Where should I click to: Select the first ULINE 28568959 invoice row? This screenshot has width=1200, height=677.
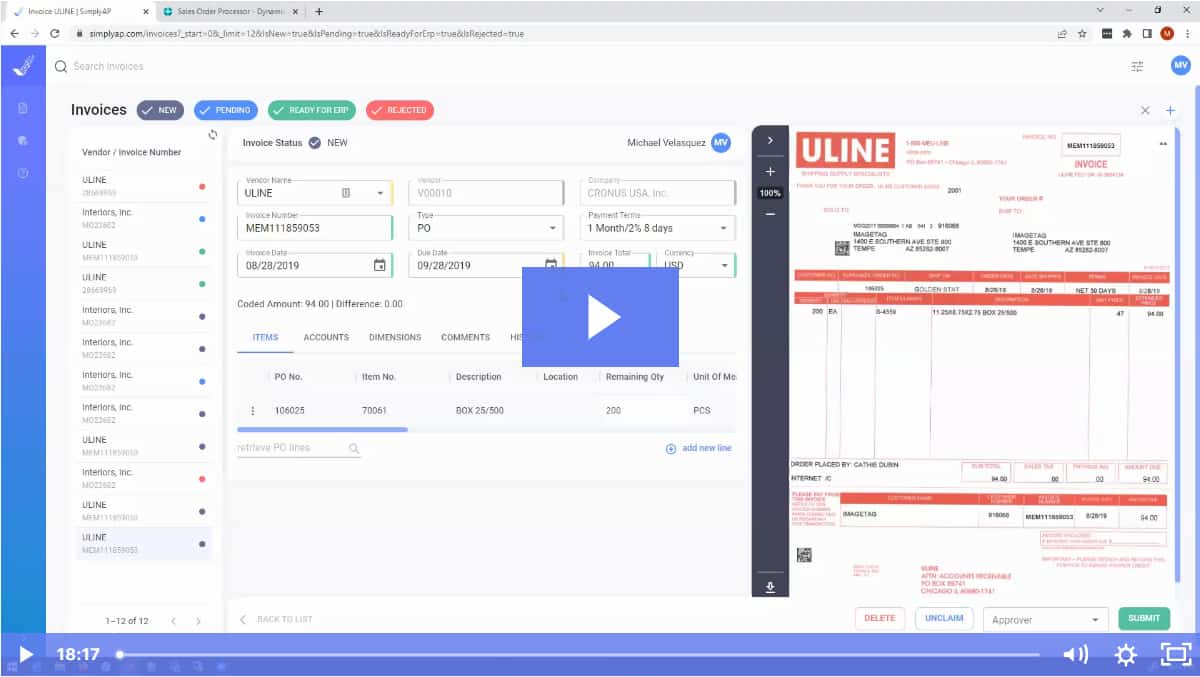(x=145, y=186)
